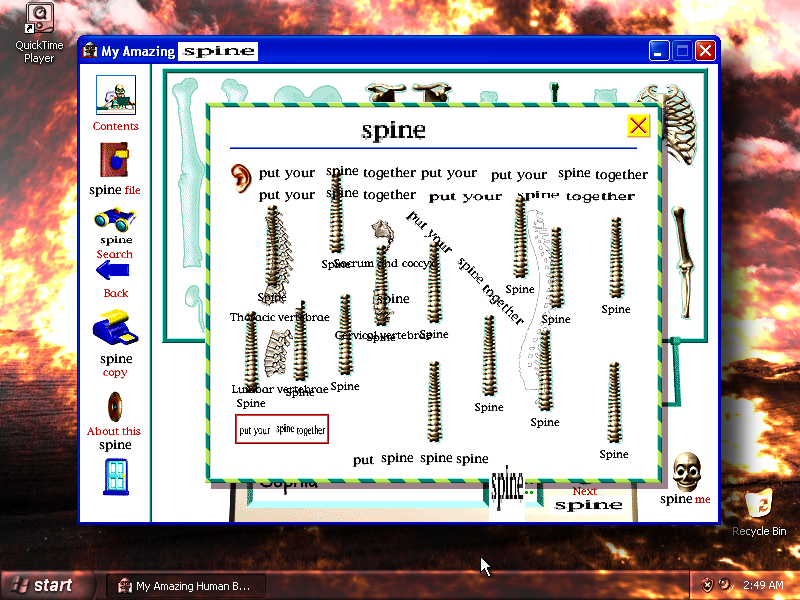Click the tall spine text under the popup
800x600 pixels.
pos(507,486)
